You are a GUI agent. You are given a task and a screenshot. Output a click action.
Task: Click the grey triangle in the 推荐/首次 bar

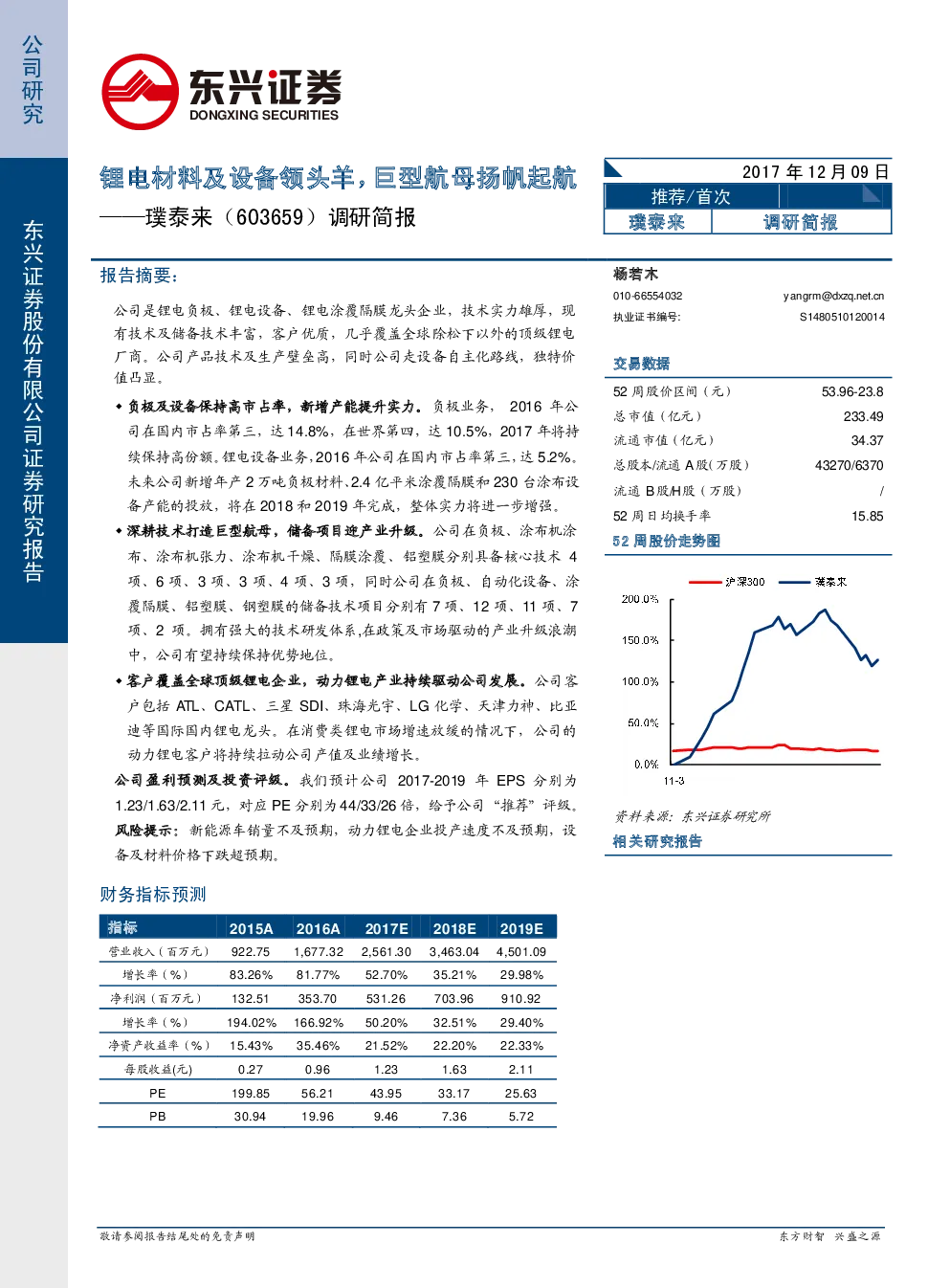click(x=872, y=194)
